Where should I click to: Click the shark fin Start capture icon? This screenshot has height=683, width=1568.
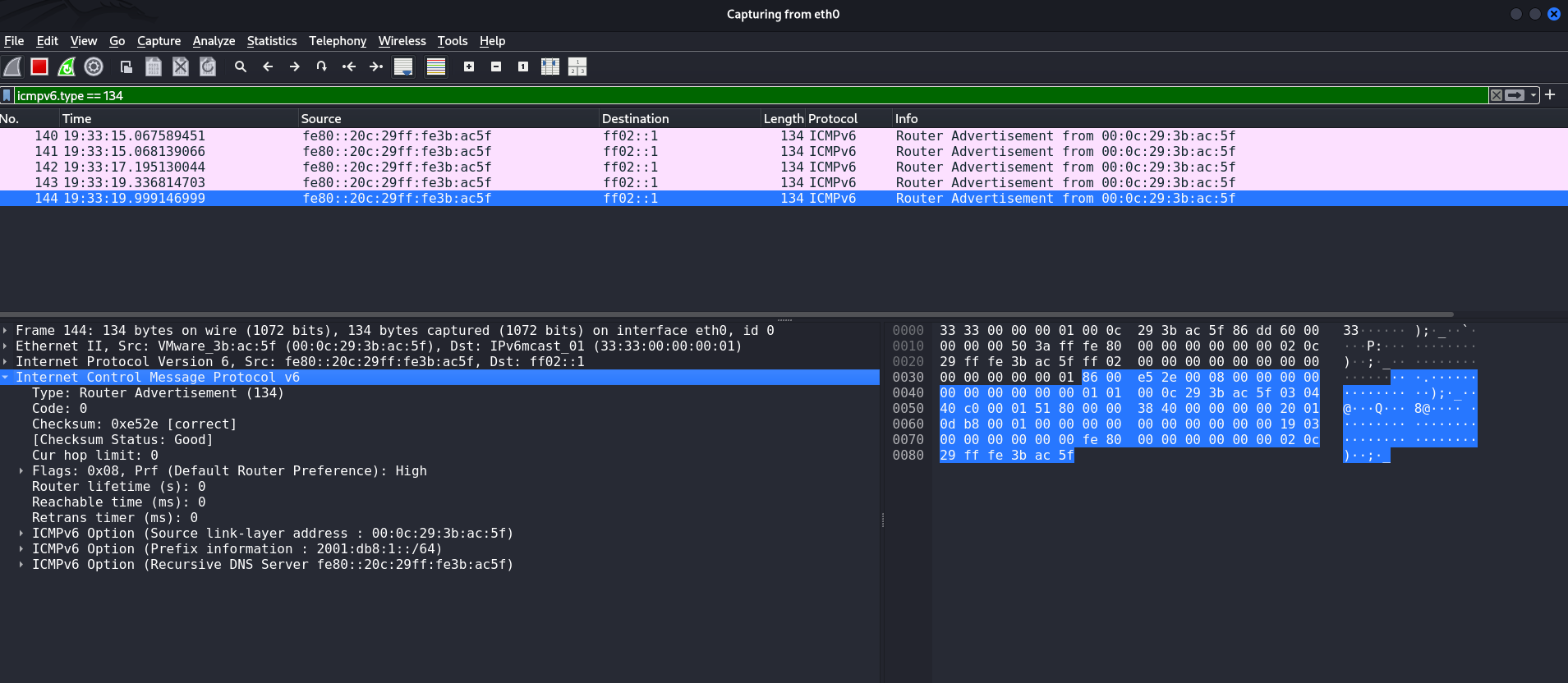pyautogui.click(x=12, y=66)
